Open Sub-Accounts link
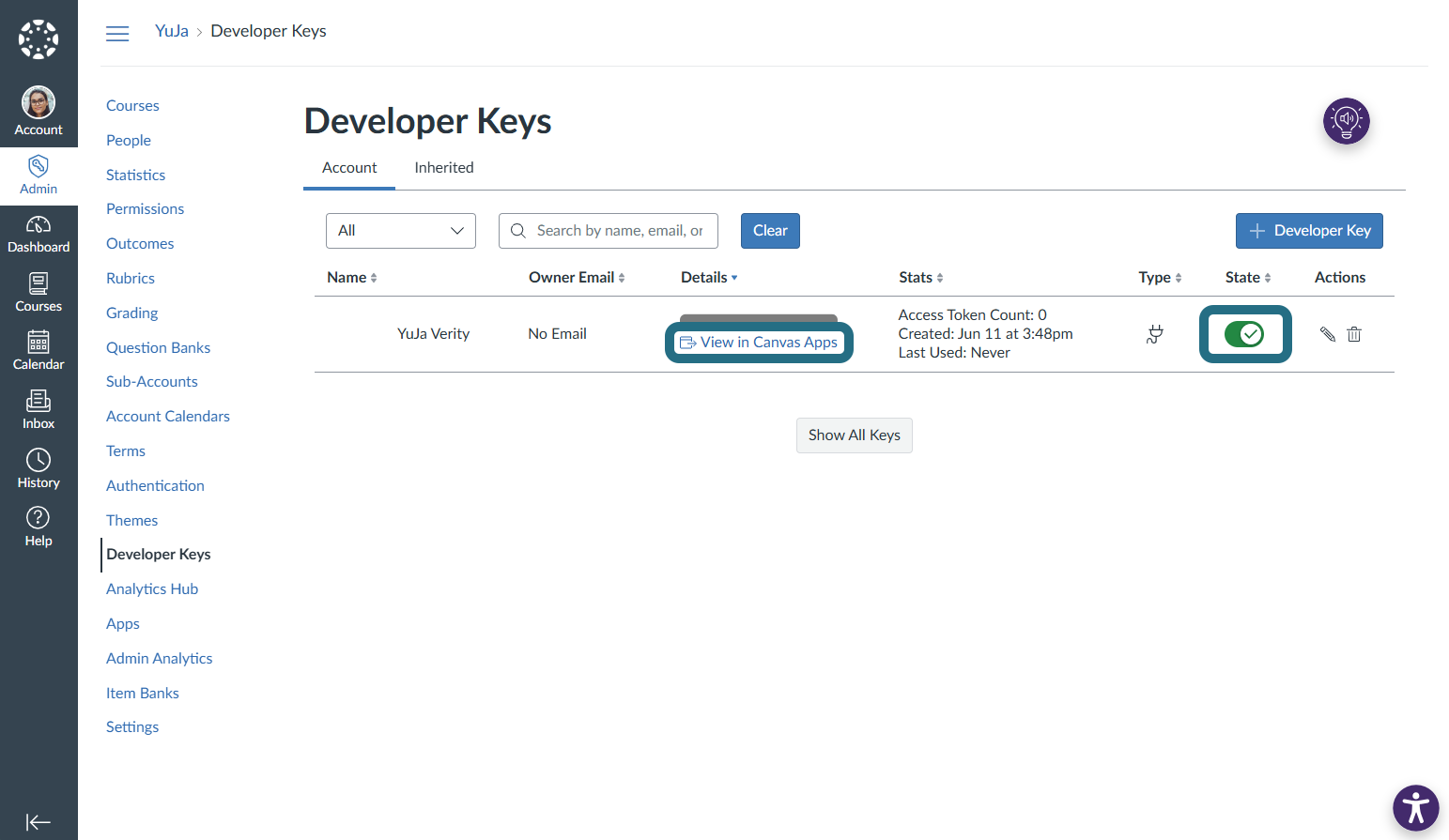The image size is (1449, 840). [x=152, y=382]
